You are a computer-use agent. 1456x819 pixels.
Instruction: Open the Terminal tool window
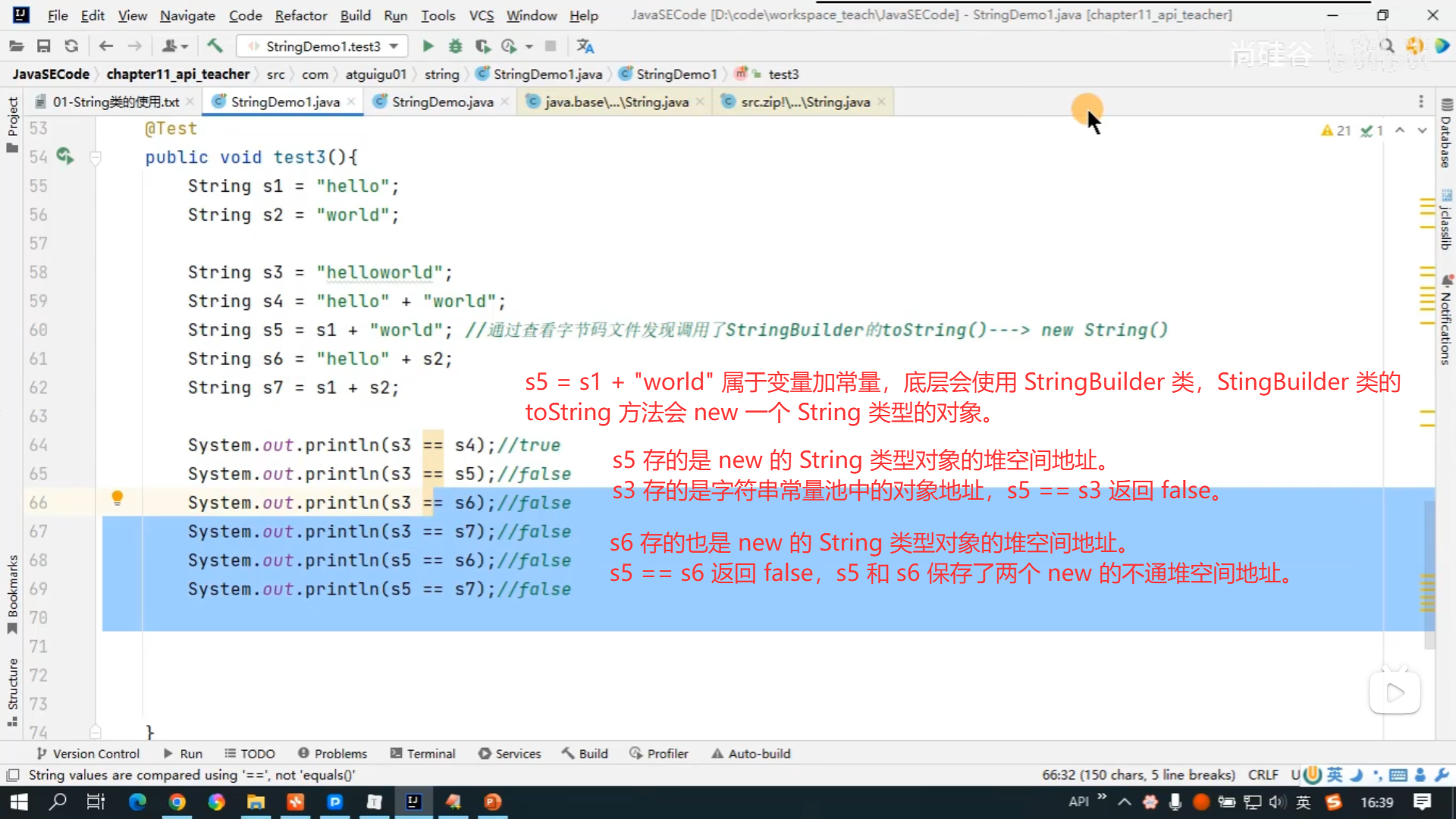(x=422, y=753)
